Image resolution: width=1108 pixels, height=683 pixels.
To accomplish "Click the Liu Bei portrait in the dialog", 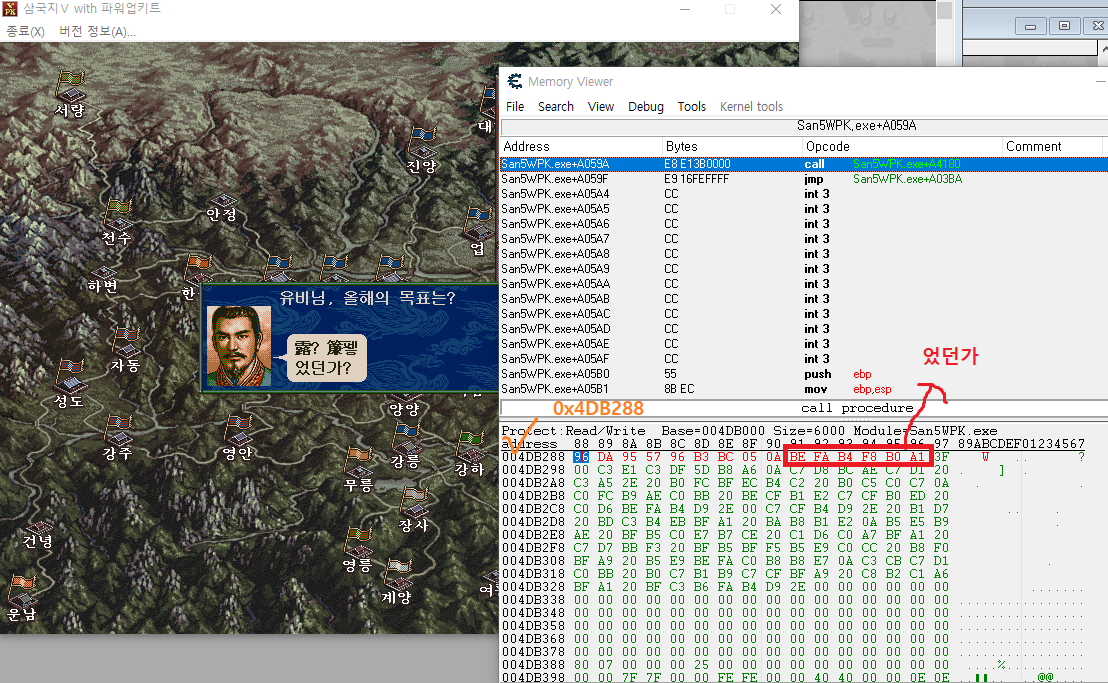I will [239, 346].
